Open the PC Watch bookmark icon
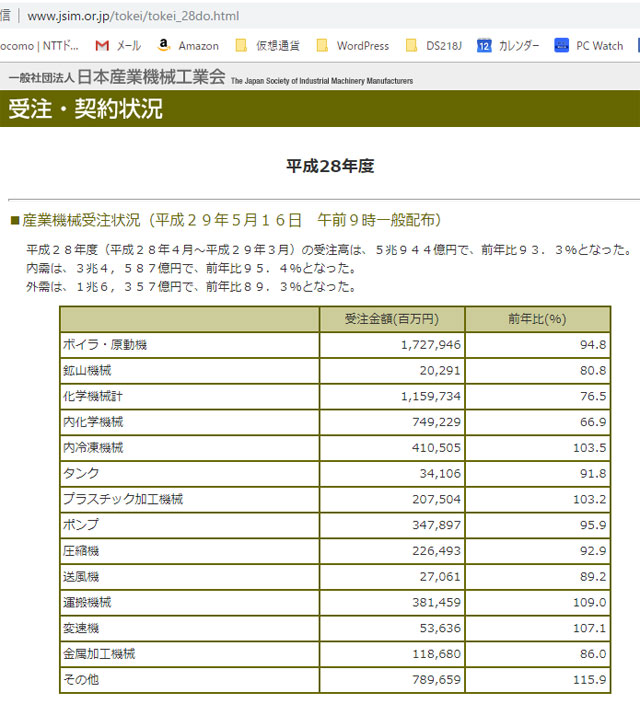The image size is (640, 704). (x=561, y=45)
